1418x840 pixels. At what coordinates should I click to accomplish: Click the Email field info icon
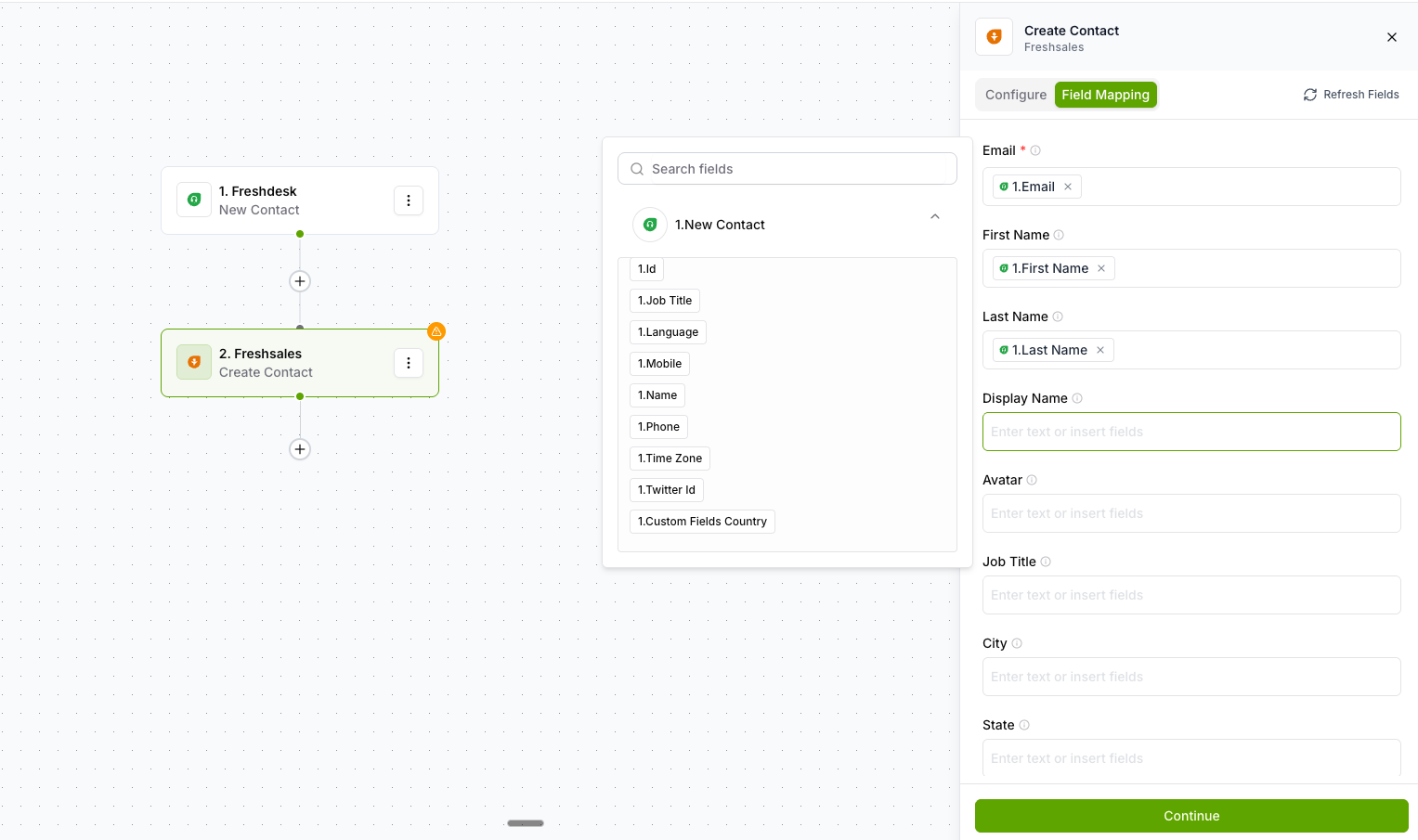[x=1035, y=150]
